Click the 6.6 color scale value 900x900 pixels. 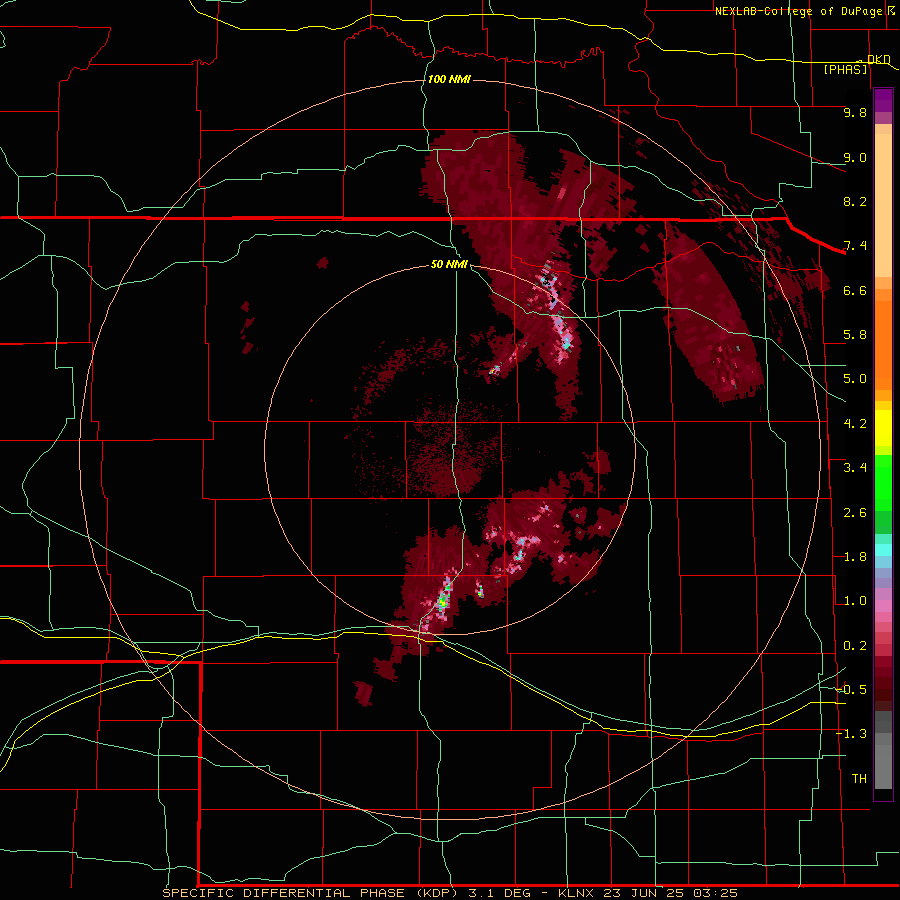[855, 290]
